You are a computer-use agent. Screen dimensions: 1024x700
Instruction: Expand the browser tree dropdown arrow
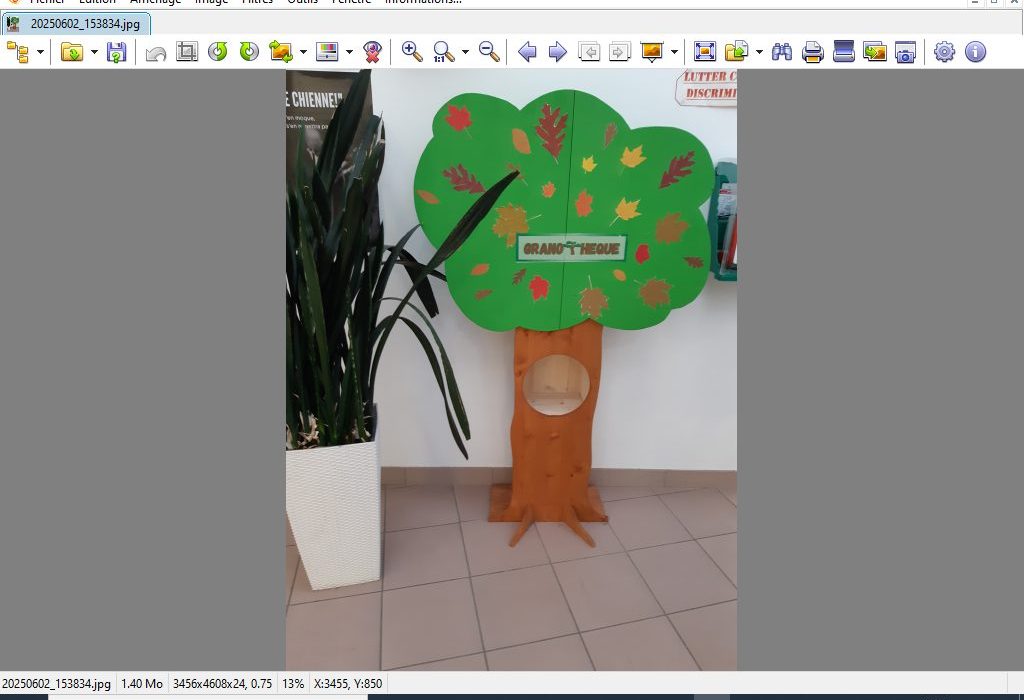point(40,52)
